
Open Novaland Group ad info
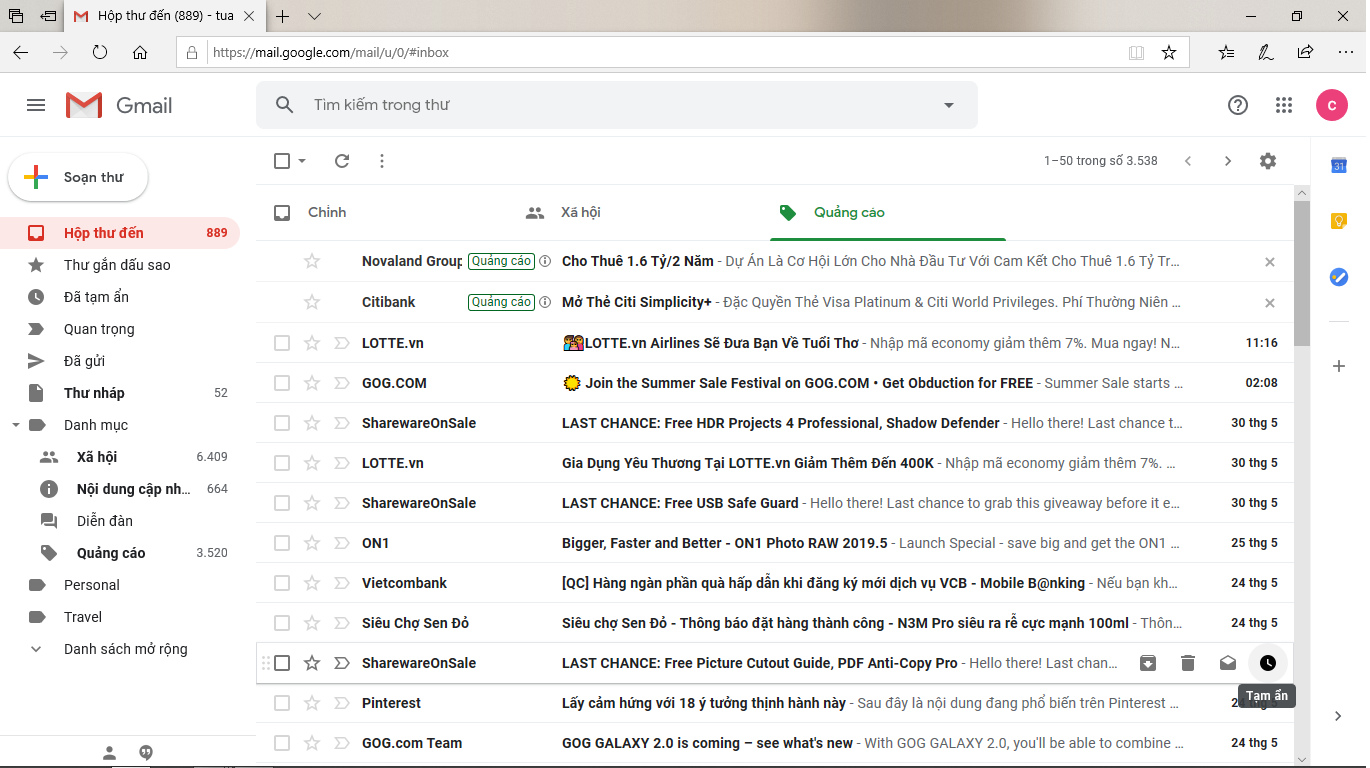(545, 261)
